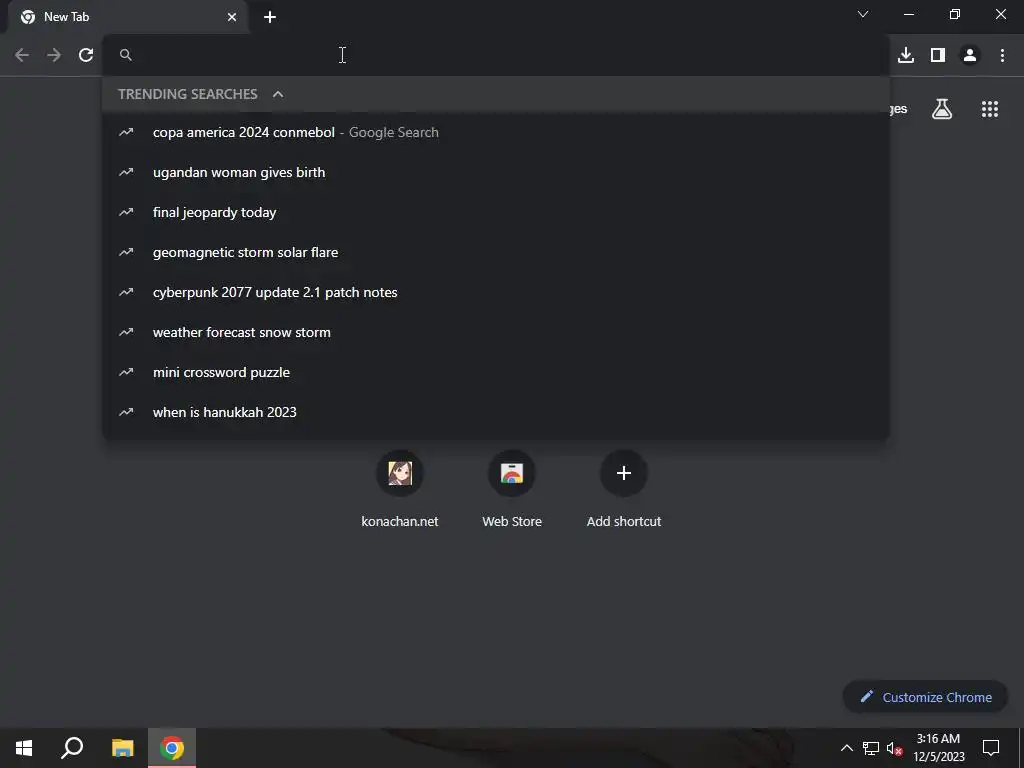The image size is (1024, 768).
Task: Open the konachan.net shortcut
Action: click(400, 490)
